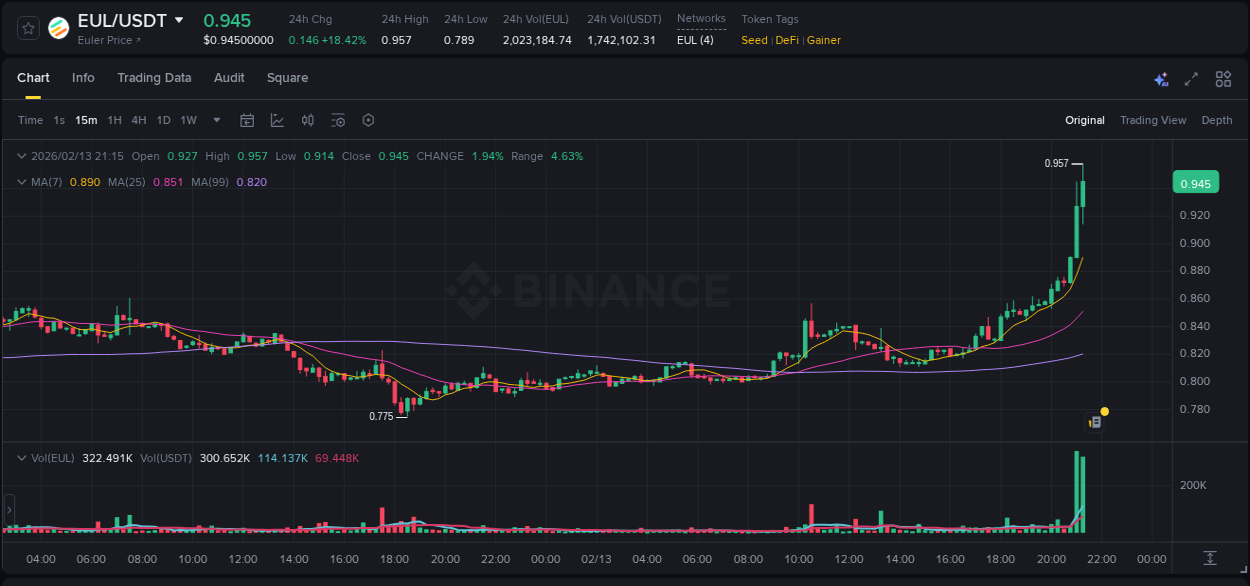Expand the chart to fullscreen

[1191, 78]
